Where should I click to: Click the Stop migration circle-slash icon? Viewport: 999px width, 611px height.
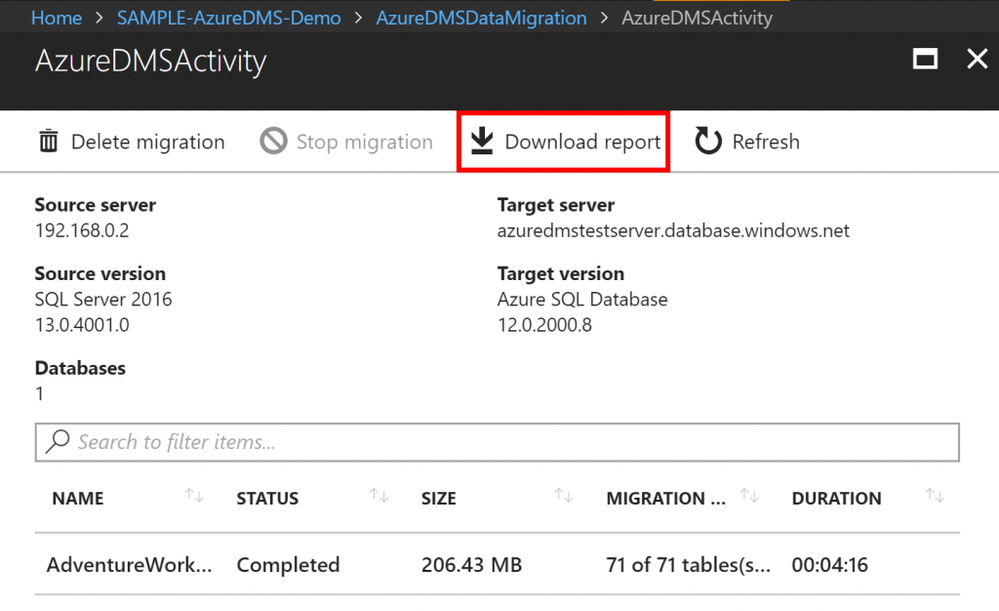[x=273, y=141]
